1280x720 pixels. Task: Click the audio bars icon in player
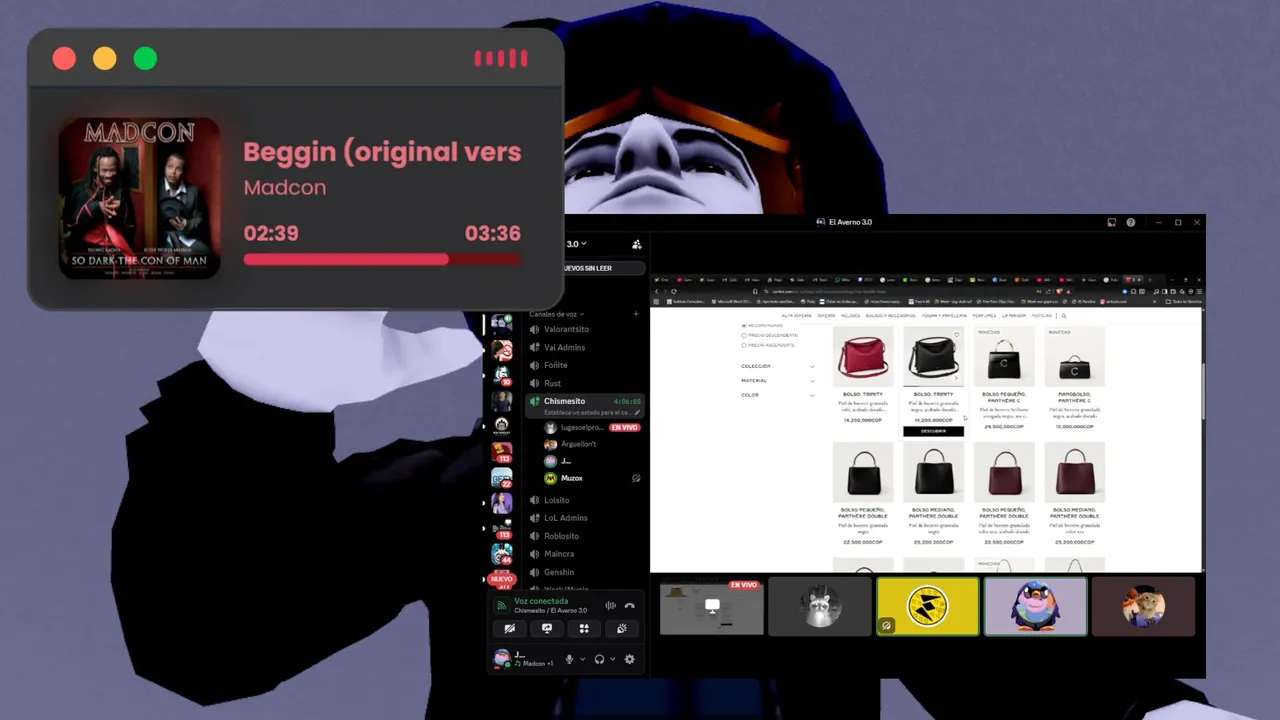tap(501, 59)
